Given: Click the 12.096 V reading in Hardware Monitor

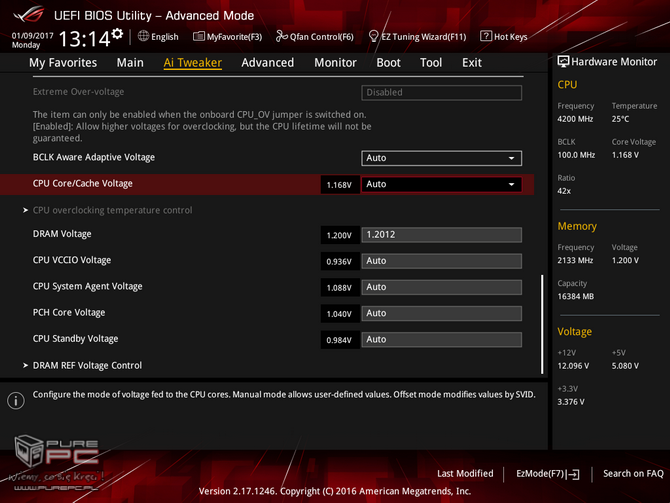Looking at the screenshot, I should 573,366.
